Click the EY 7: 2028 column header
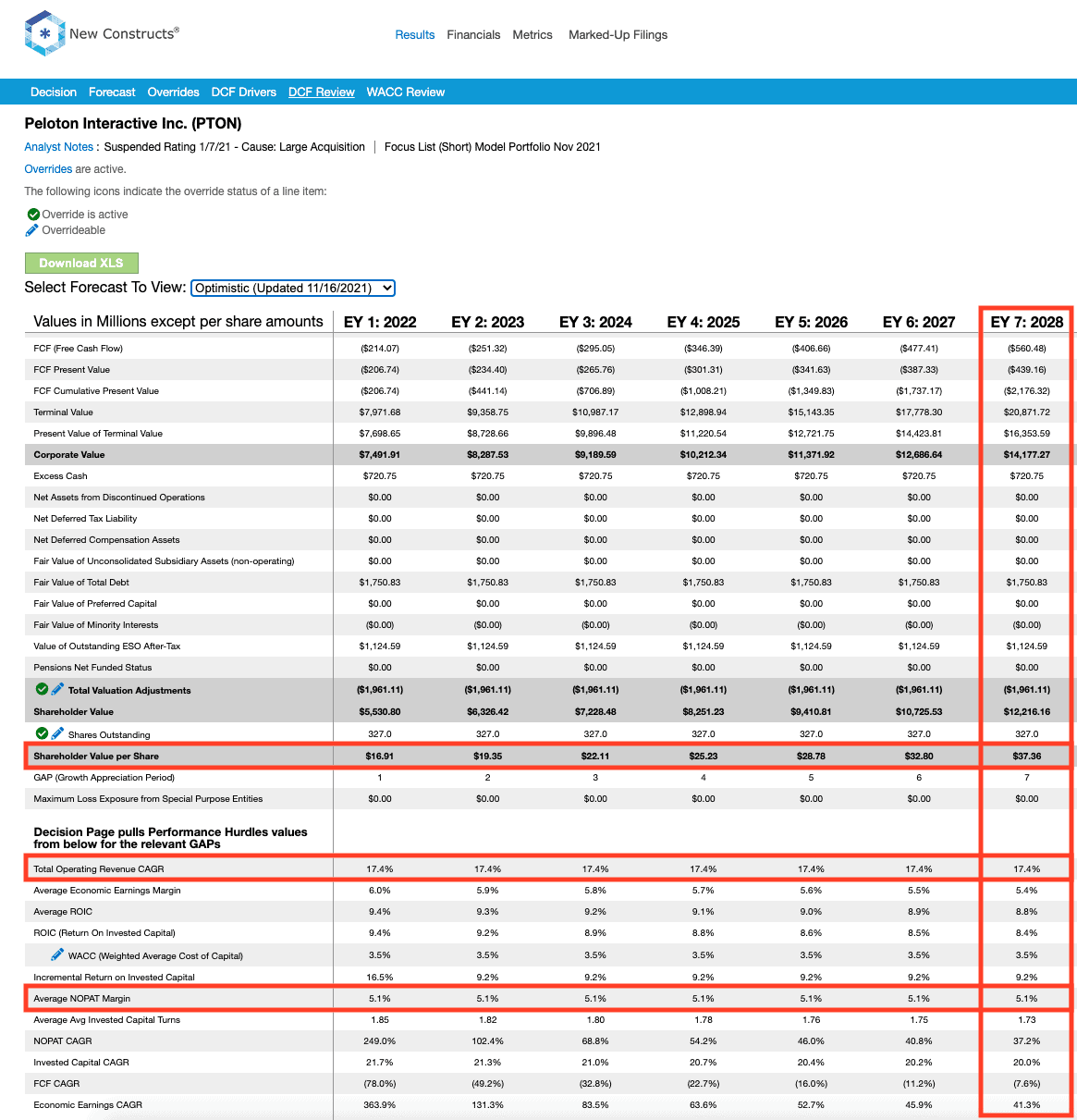 pyautogui.click(x=1027, y=322)
